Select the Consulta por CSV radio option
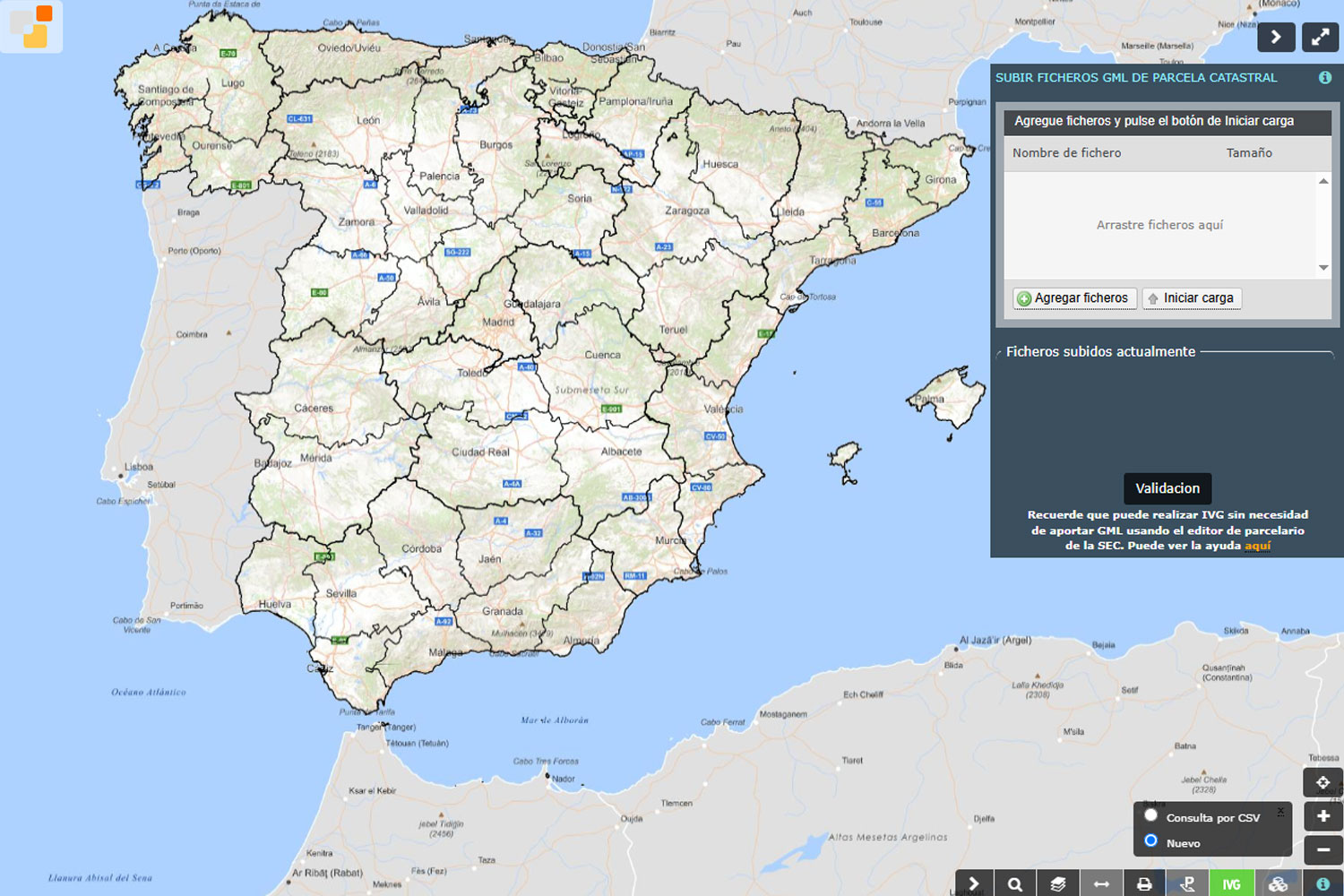The width and height of the screenshot is (1344, 896). [x=1151, y=815]
